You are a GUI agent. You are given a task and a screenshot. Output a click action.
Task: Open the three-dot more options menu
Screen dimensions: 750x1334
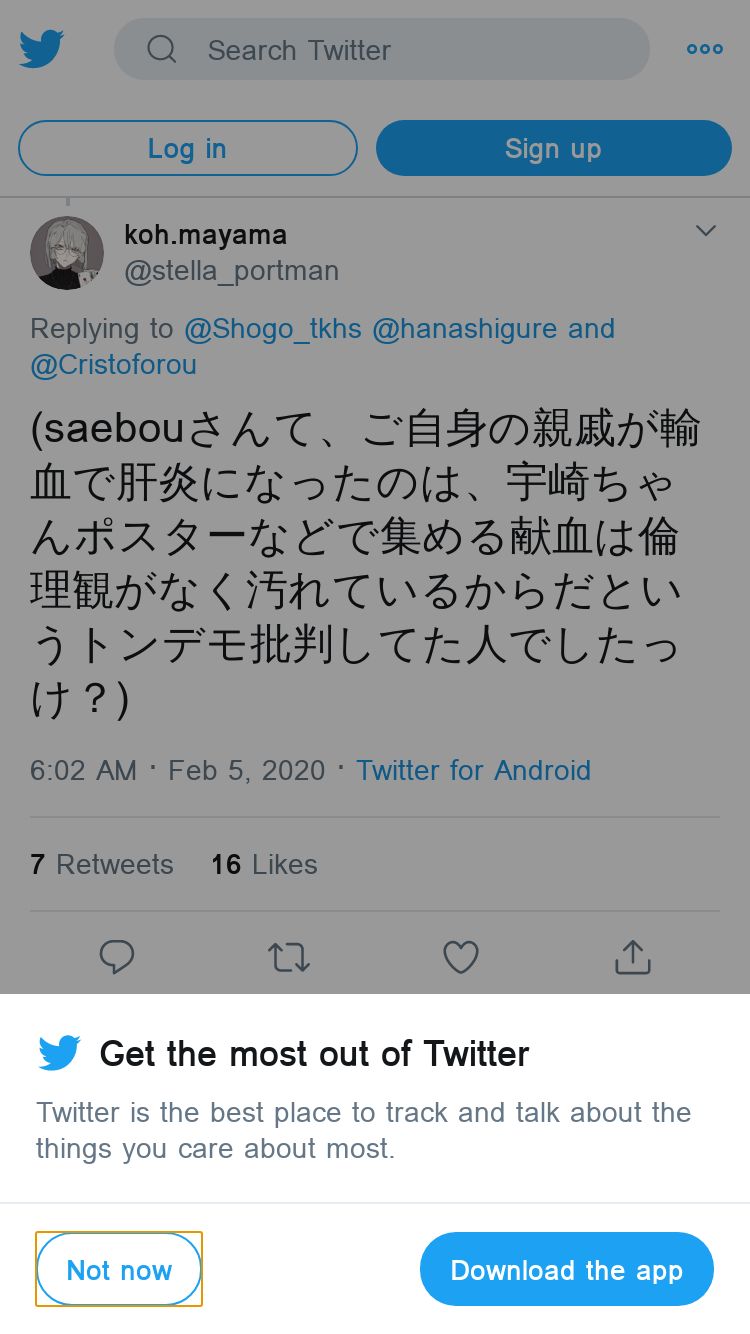[704, 49]
